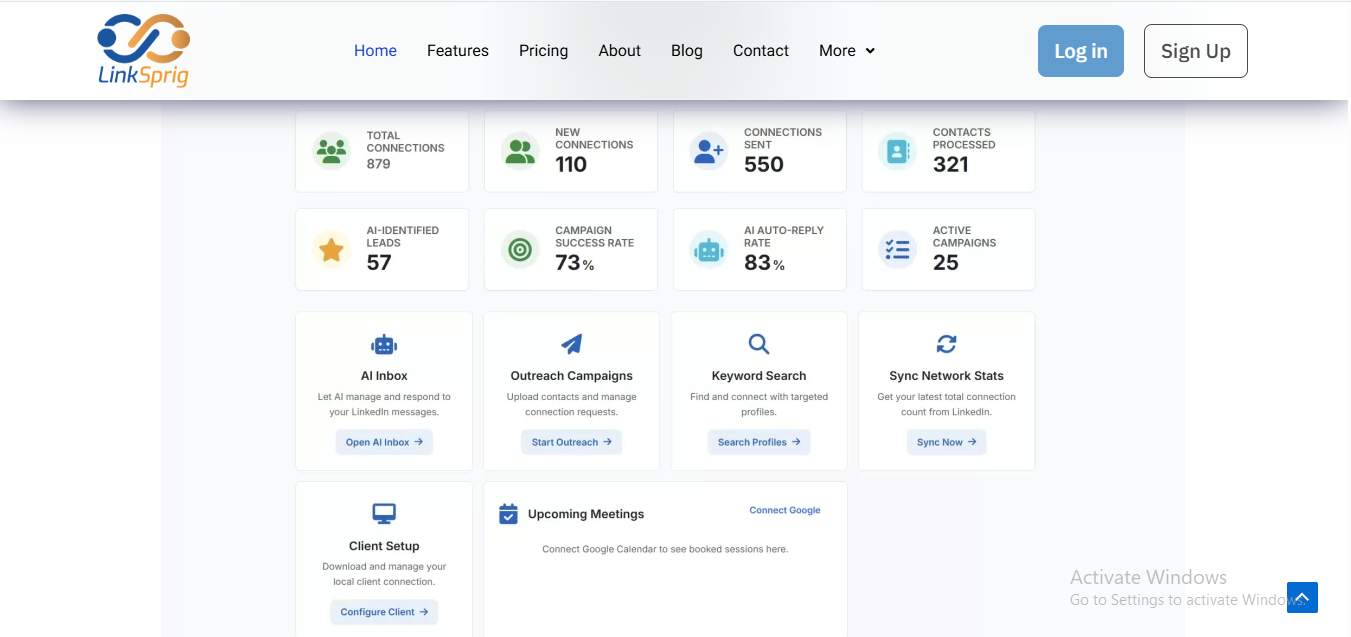Click the Open AI Inbox button
The image size is (1351, 637).
click(384, 442)
